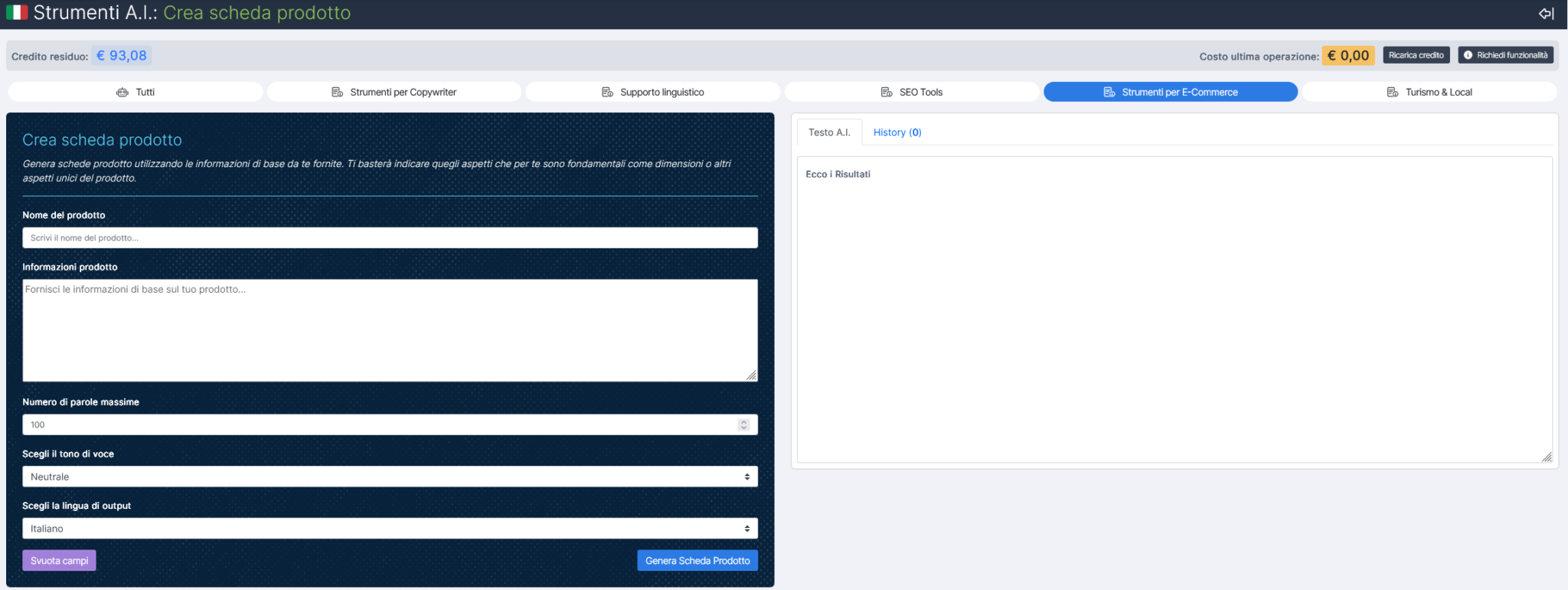Click the Ricarica credito button
Image resolution: width=1568 pixels, height=590 pixels.
1416,55
